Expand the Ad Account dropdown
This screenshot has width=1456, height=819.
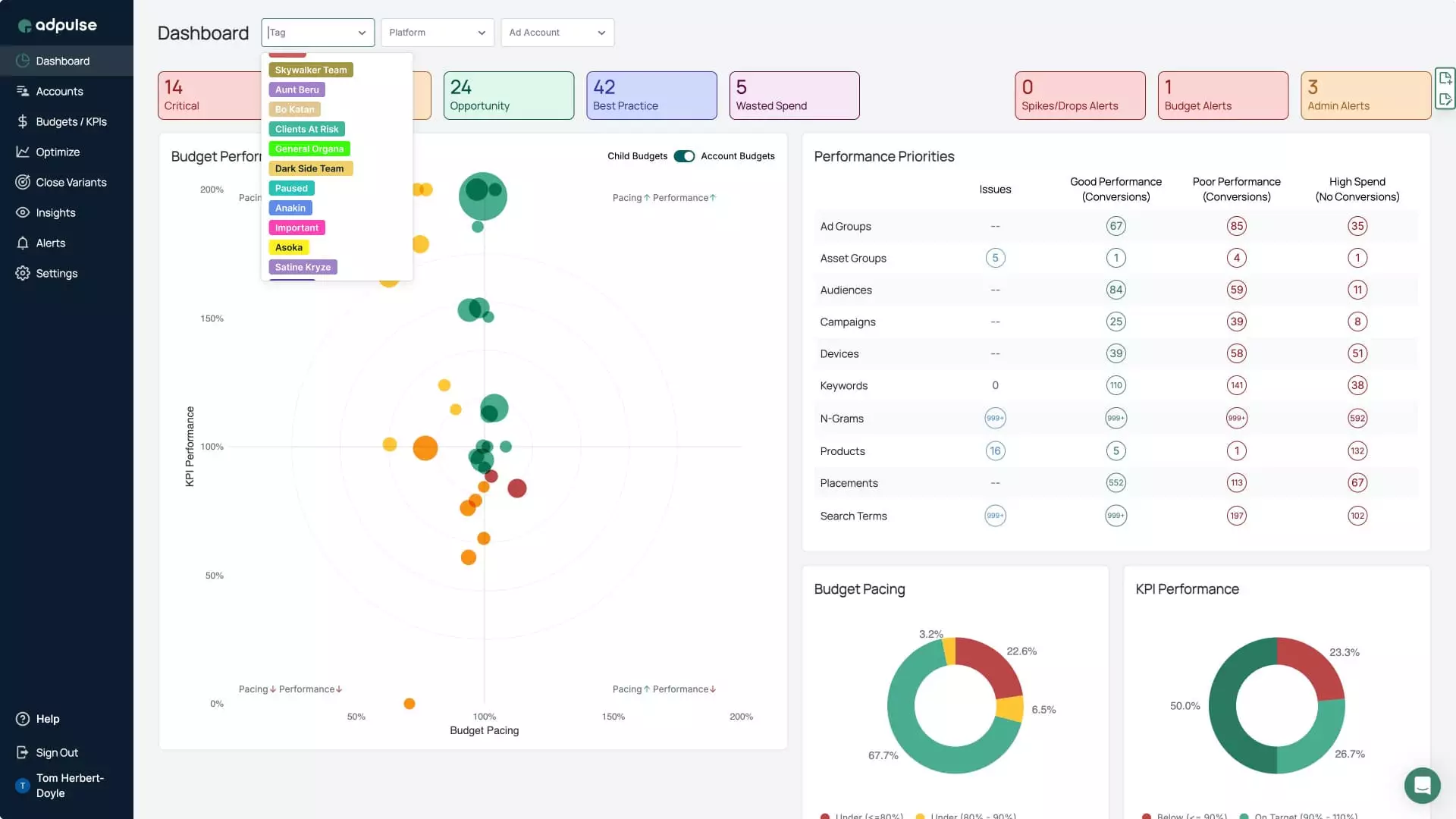pyautogui.click(x=557, y=33)
